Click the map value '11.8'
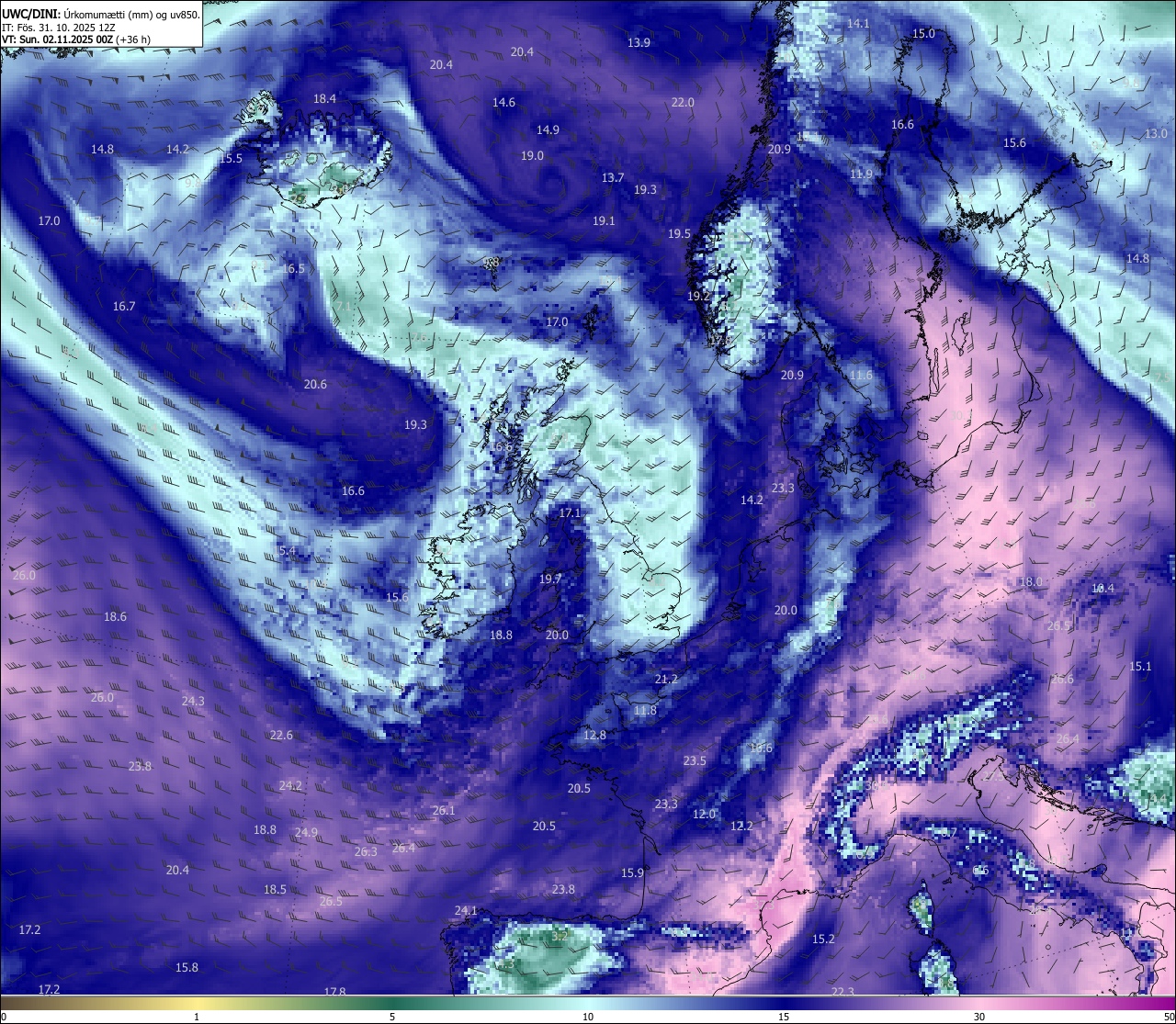1176x1024 pixels. click(646, 711)
